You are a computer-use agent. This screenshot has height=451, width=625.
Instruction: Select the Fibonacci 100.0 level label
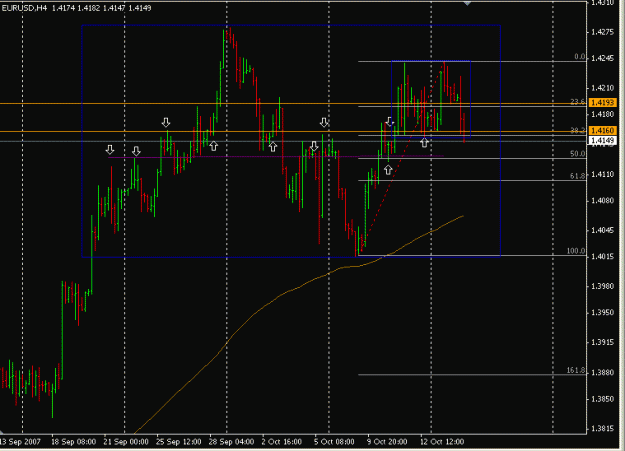[x=576, y=251]
